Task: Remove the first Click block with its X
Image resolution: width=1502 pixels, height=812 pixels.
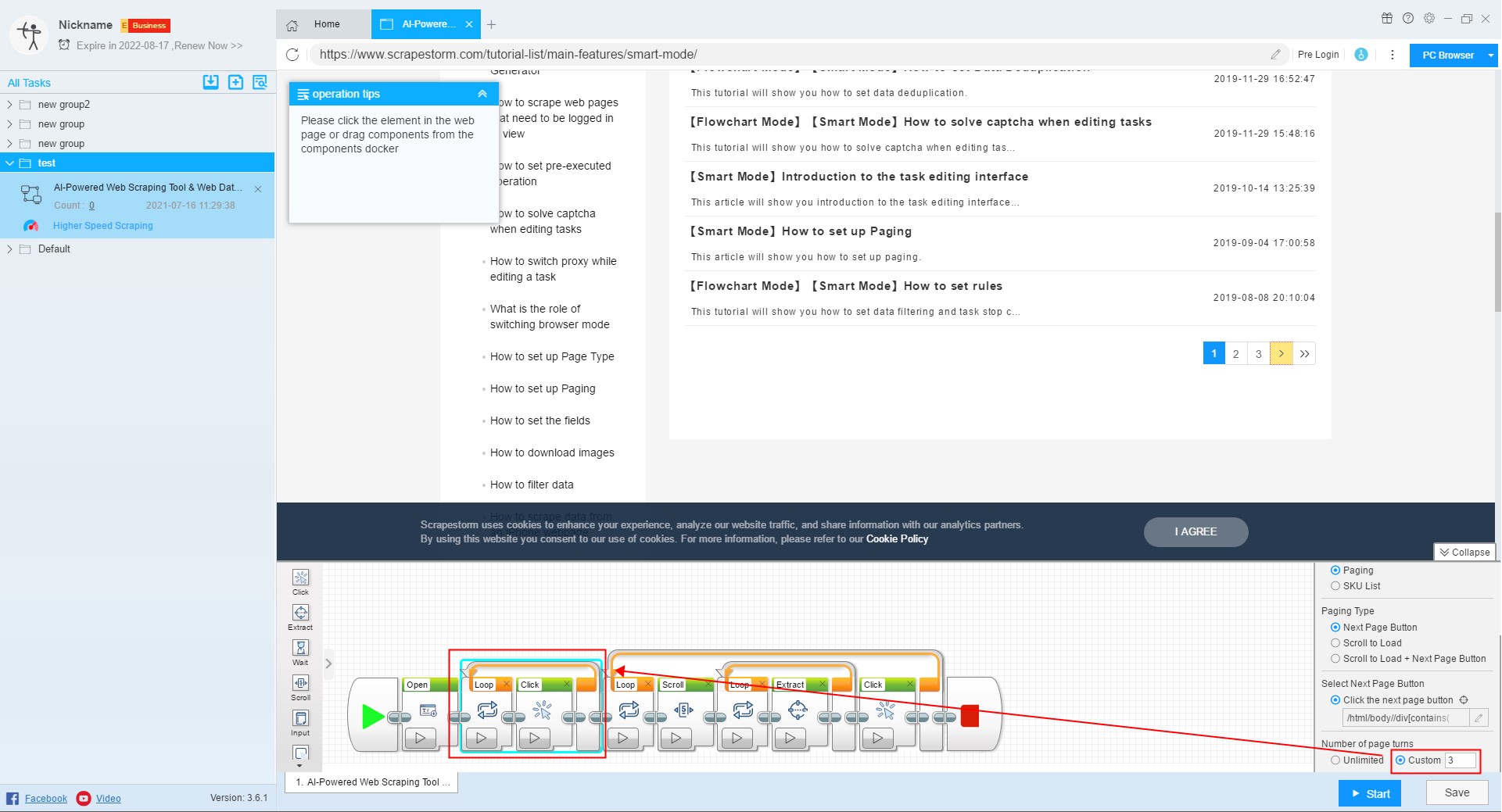Action: pos(568,684)
